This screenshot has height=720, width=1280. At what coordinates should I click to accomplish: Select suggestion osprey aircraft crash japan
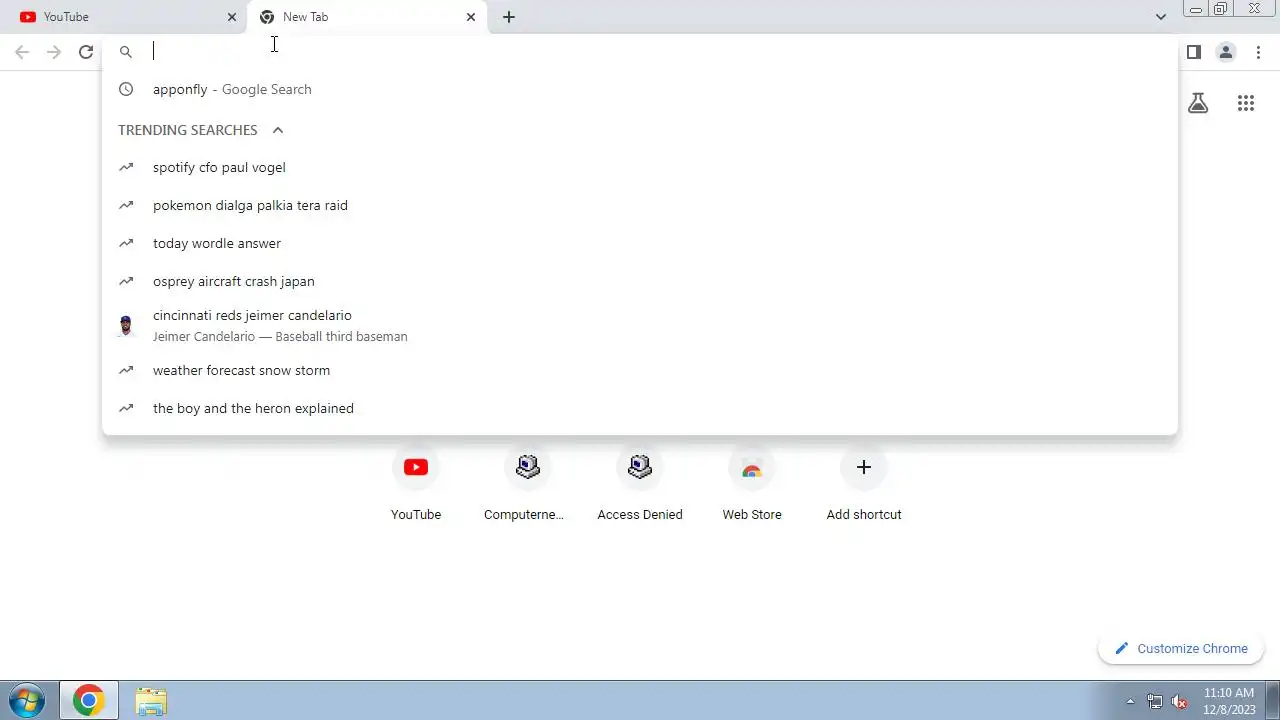(x=640, y=281)
